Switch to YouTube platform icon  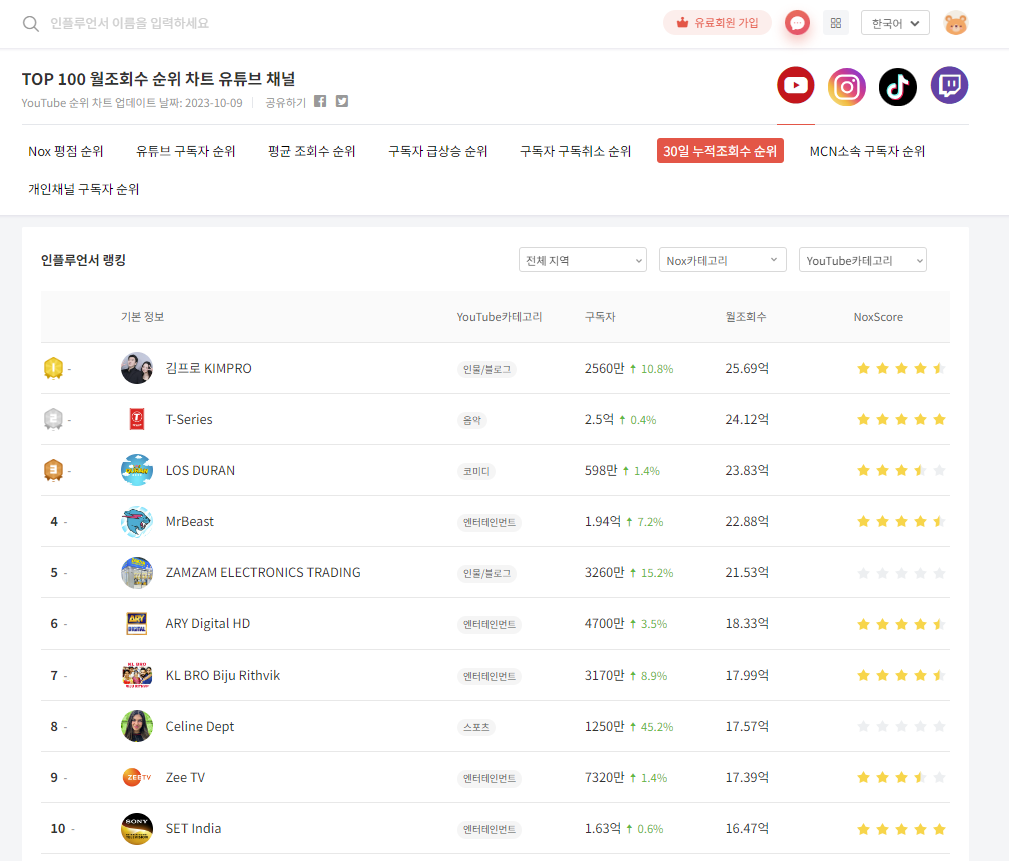tap(795, 86)
